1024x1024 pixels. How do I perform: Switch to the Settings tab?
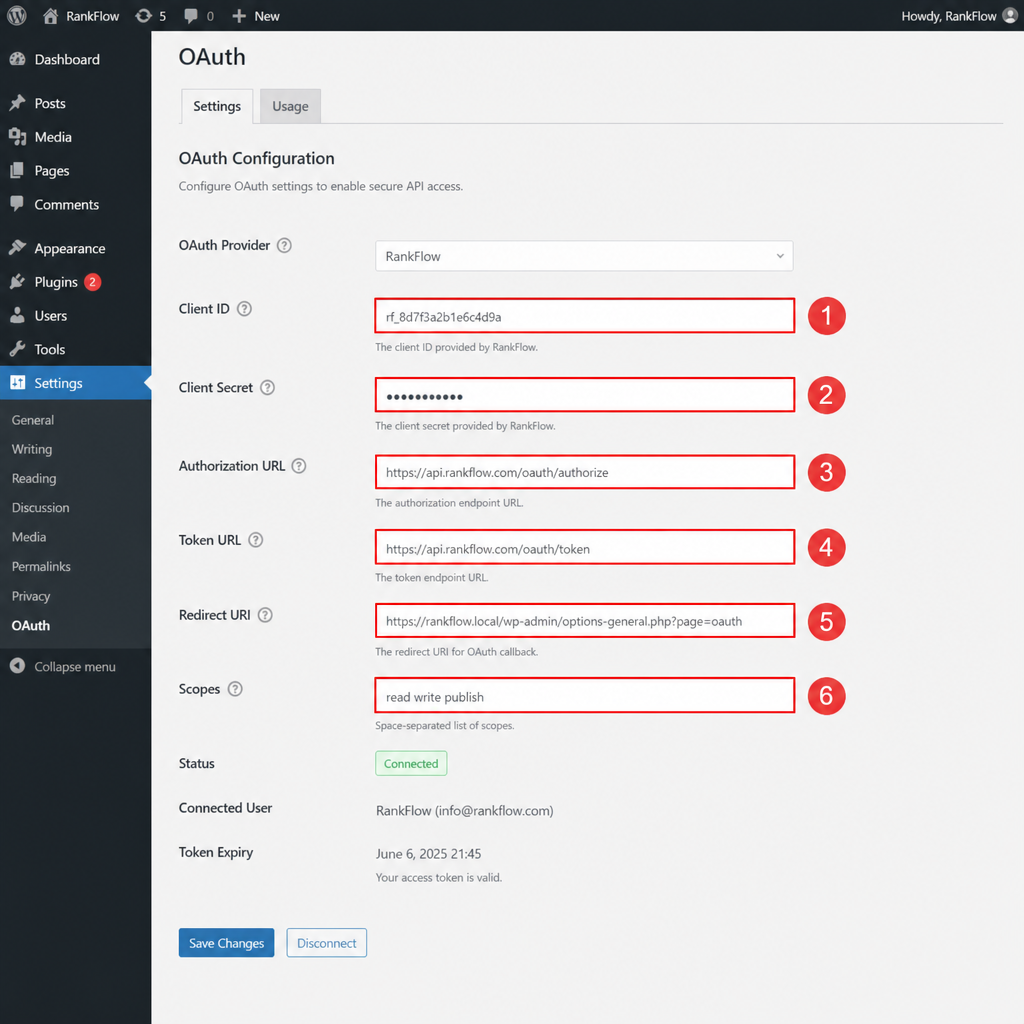[217, 106]
